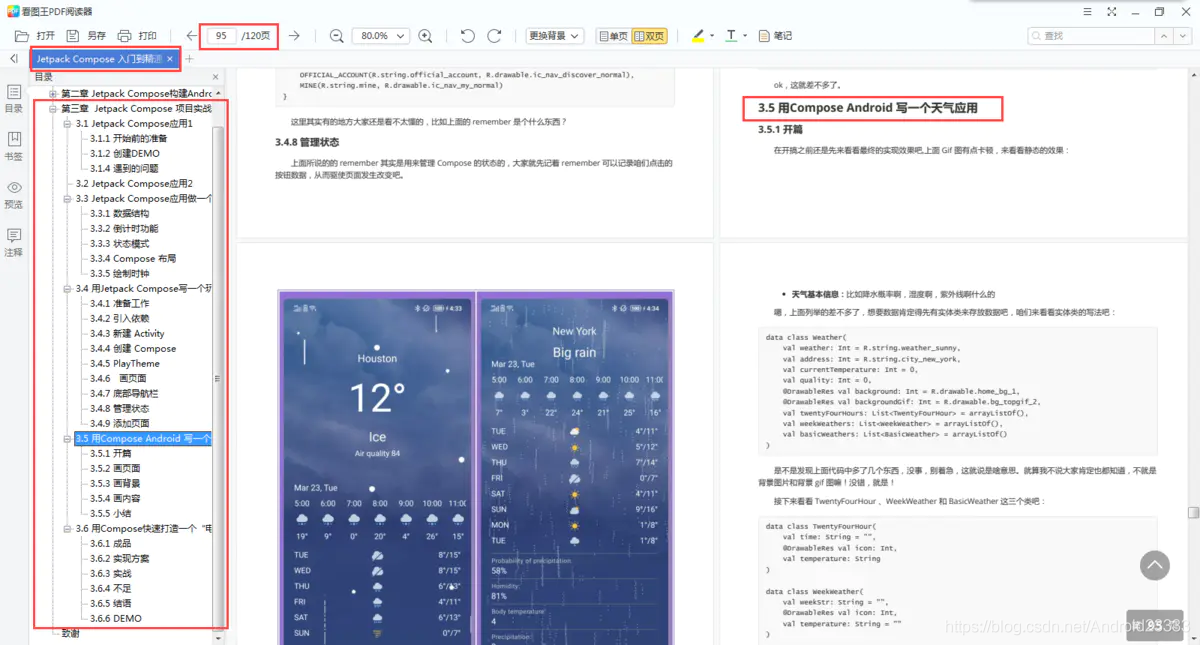Select the green text underline tool
1200x645 pixels.
731,35
